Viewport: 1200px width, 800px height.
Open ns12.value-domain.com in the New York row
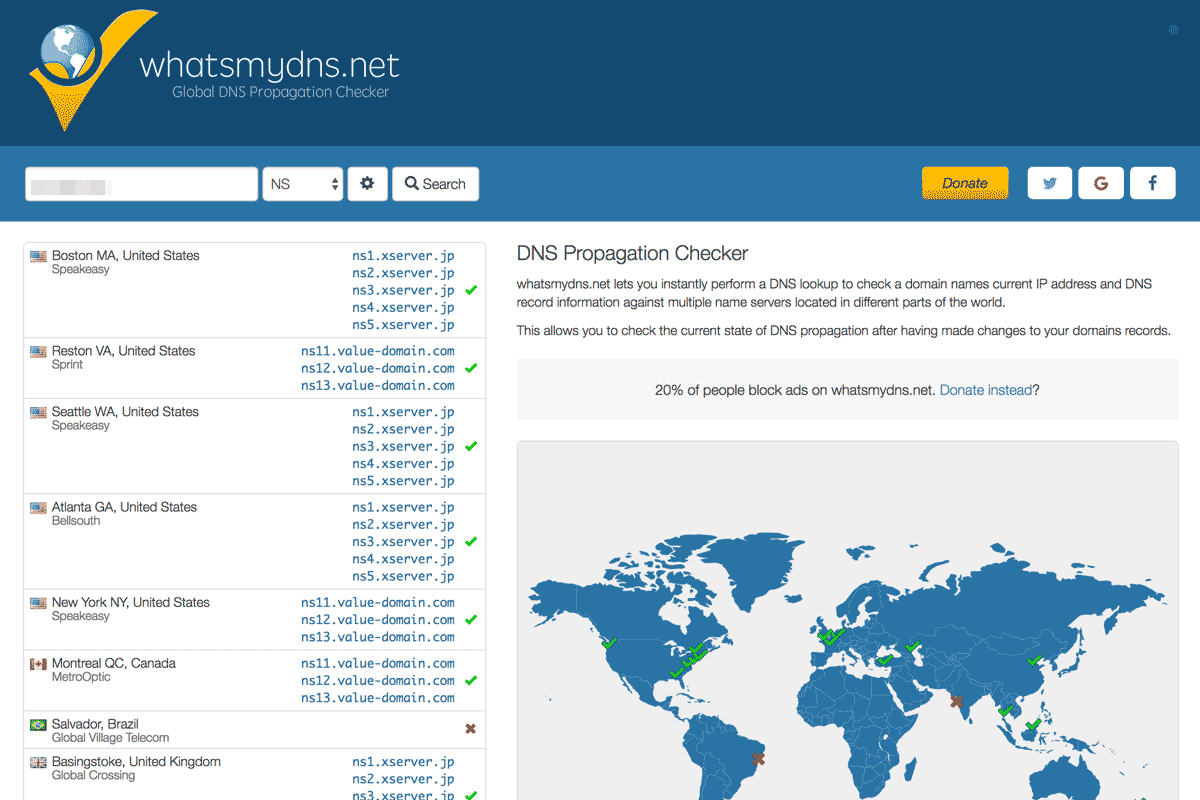coord(378,620)
